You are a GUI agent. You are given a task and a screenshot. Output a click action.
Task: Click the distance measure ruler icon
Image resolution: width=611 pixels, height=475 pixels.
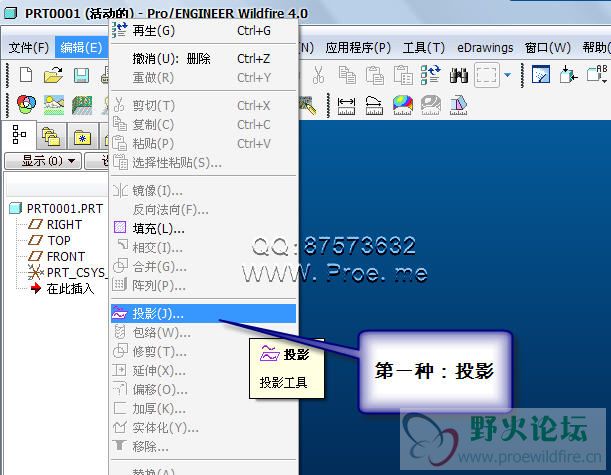[346, 106]
